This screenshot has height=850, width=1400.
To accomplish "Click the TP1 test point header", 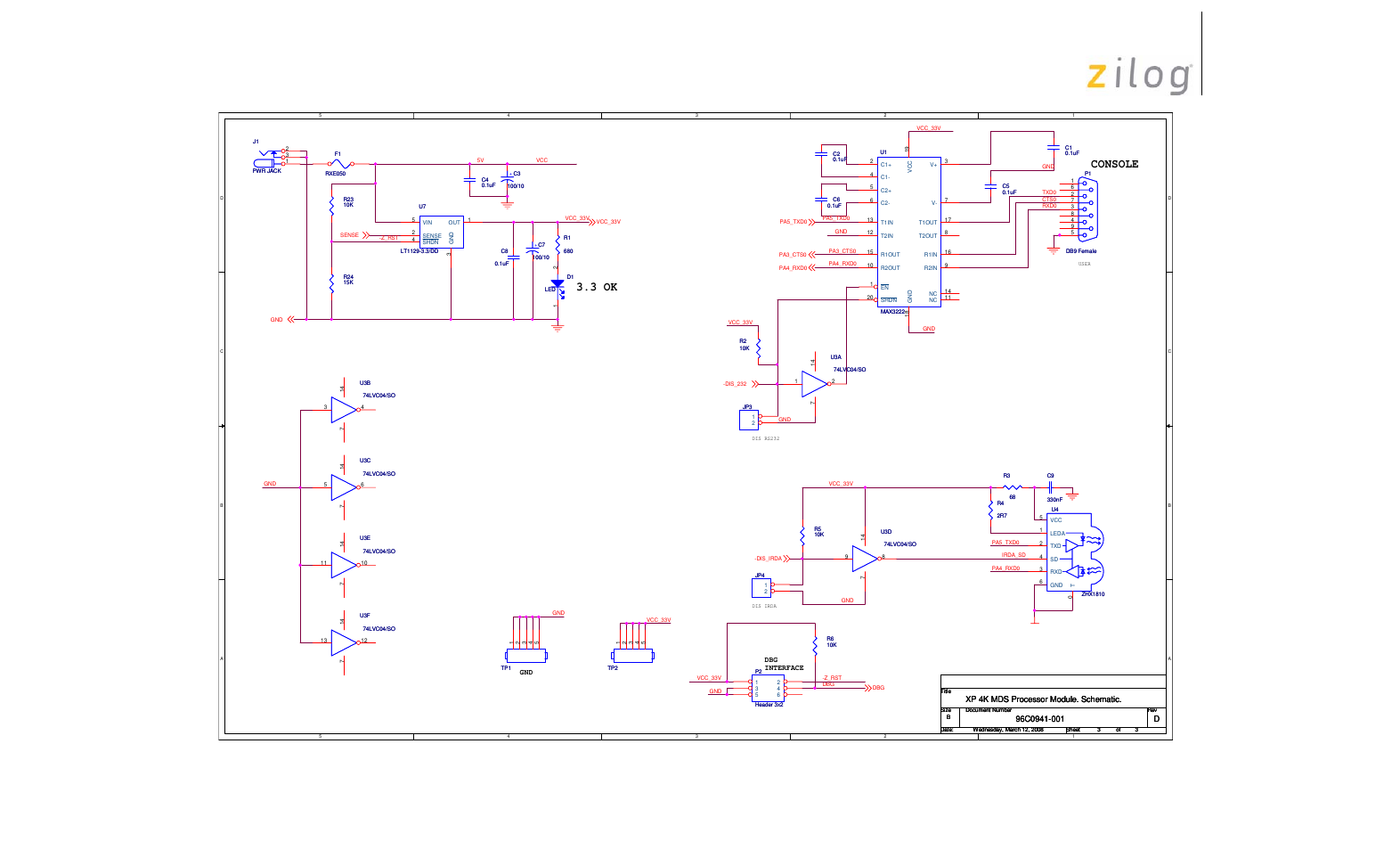I will pos(526,655).
